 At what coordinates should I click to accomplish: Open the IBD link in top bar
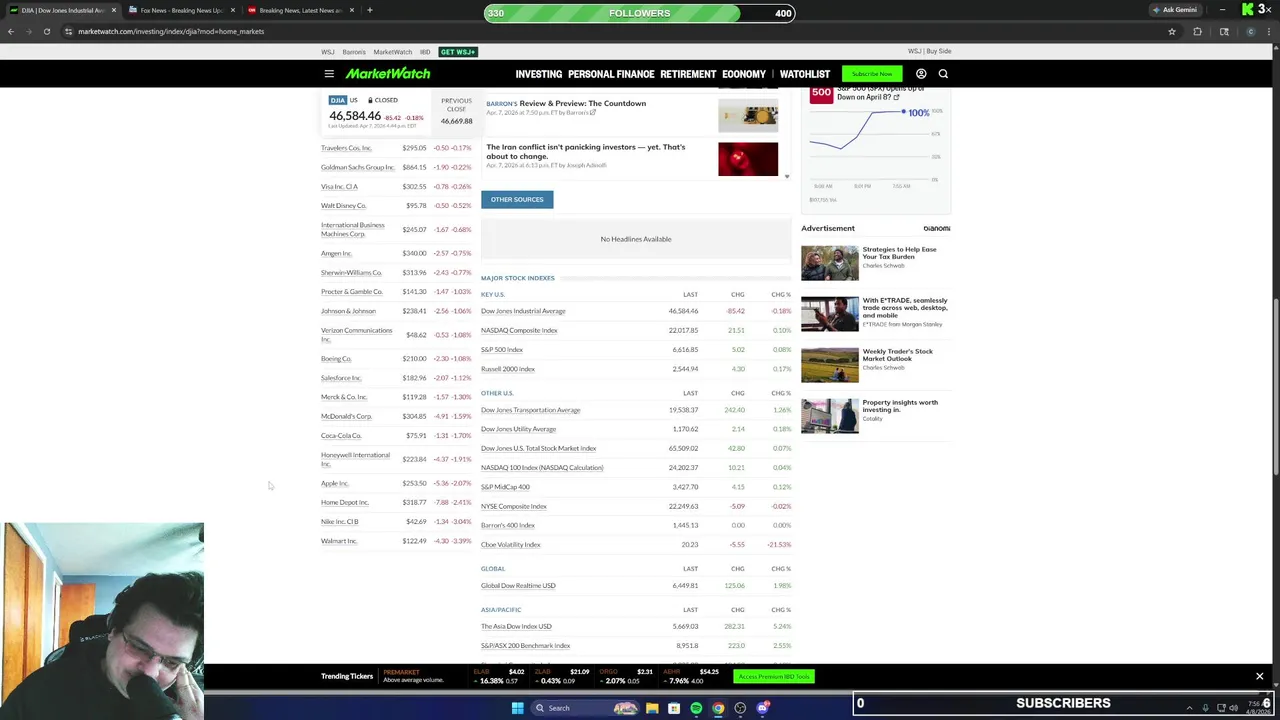coord(425,52)
